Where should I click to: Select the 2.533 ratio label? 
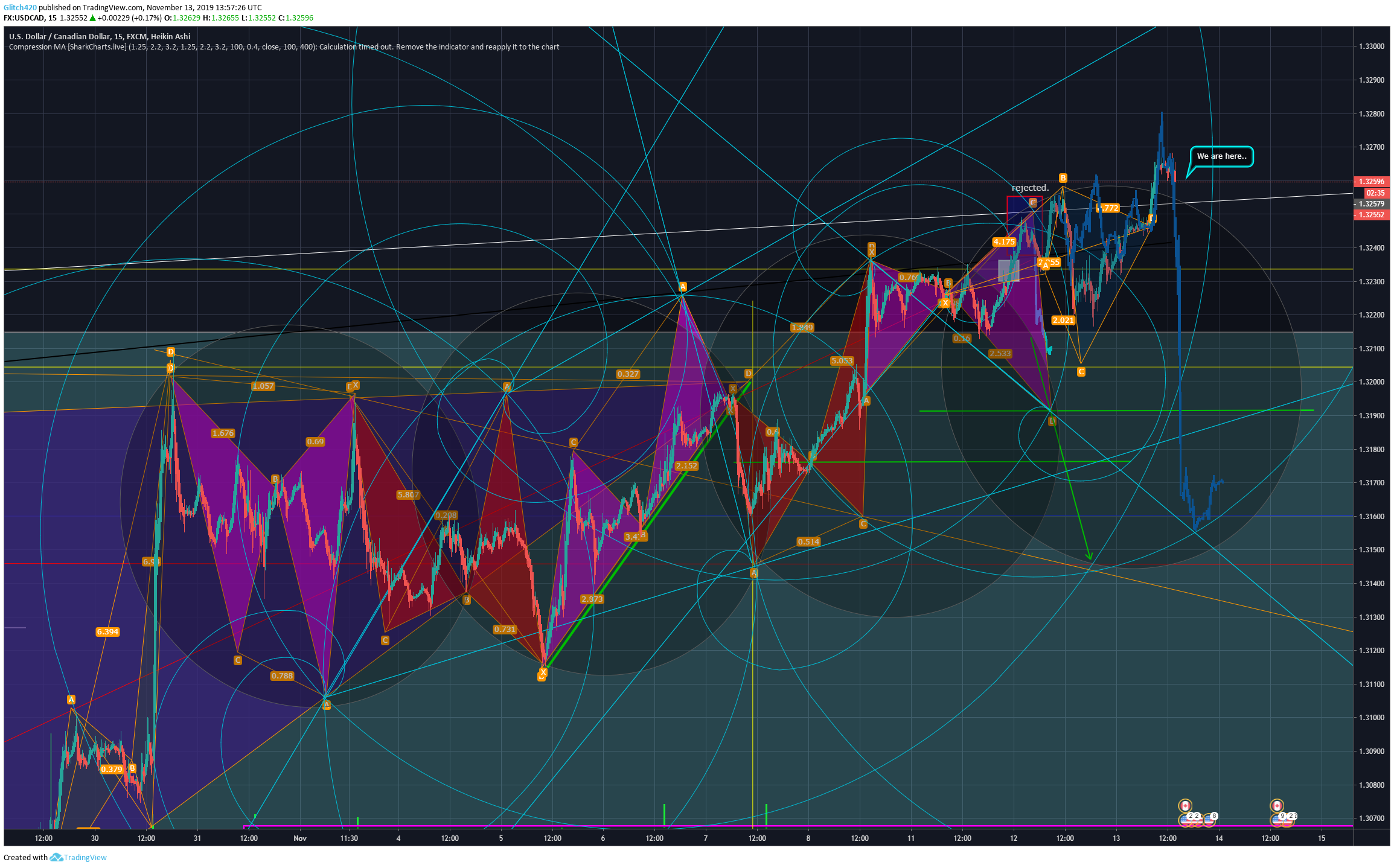pos(1000,354)
